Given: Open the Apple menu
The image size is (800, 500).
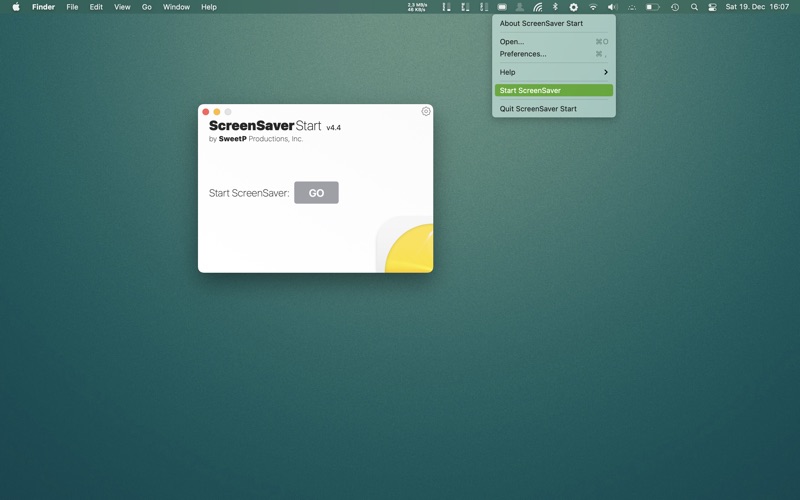Looking at the screenshot, I should point(16,7).
